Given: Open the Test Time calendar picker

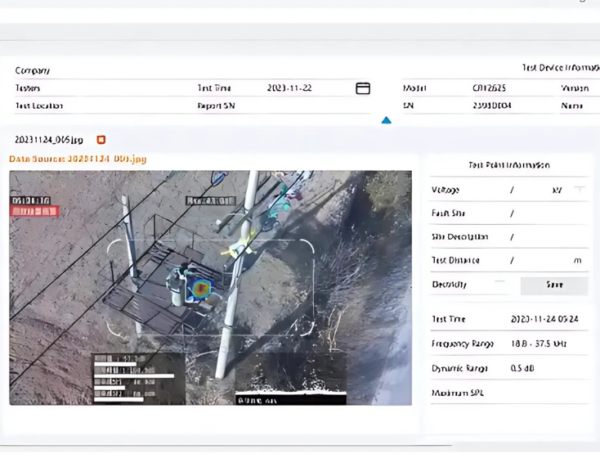Looking at the screenshot, I should (x=363, y=88).
